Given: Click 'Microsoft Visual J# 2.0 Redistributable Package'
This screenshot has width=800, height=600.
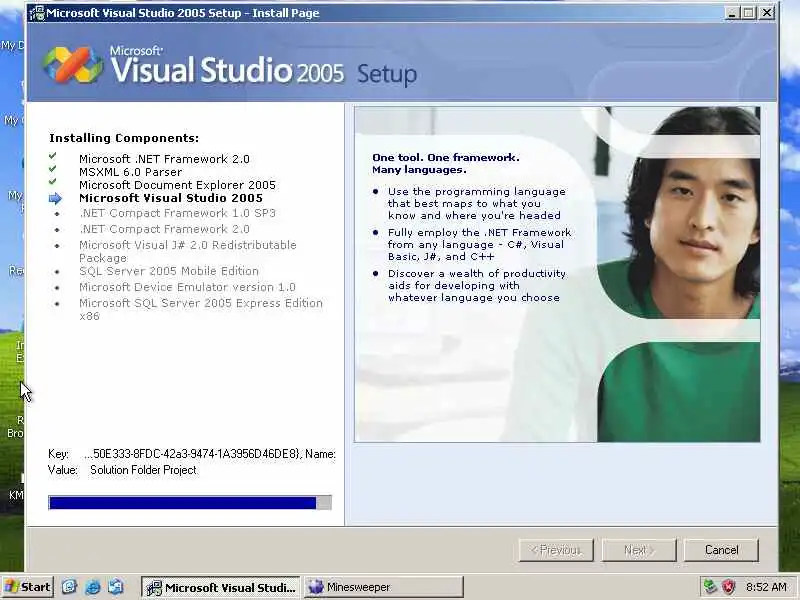Looking at the screenshot, I should [x=188, y=251].
